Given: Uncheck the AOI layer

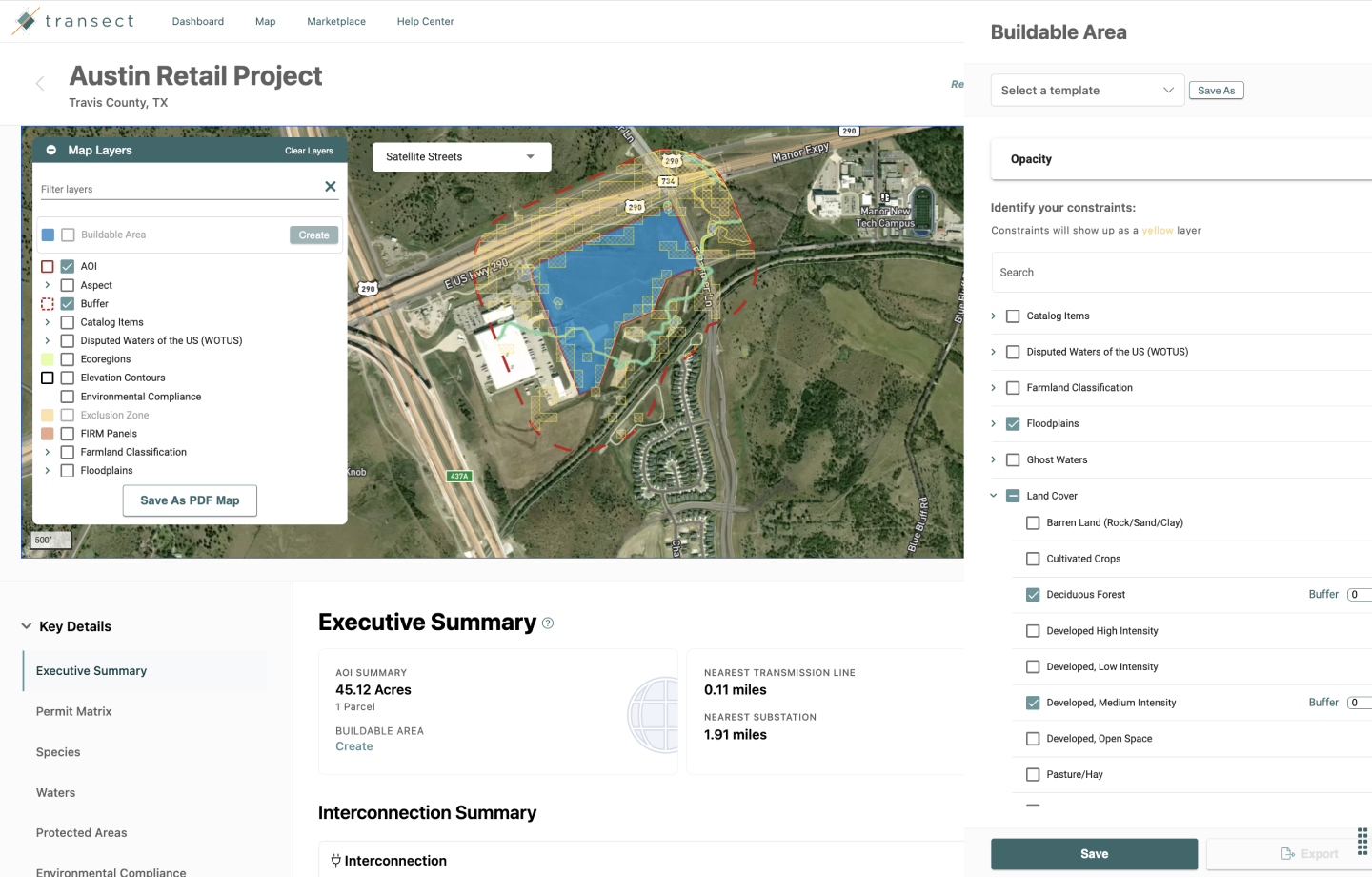Looking at the screenshot, I should 66,266.
